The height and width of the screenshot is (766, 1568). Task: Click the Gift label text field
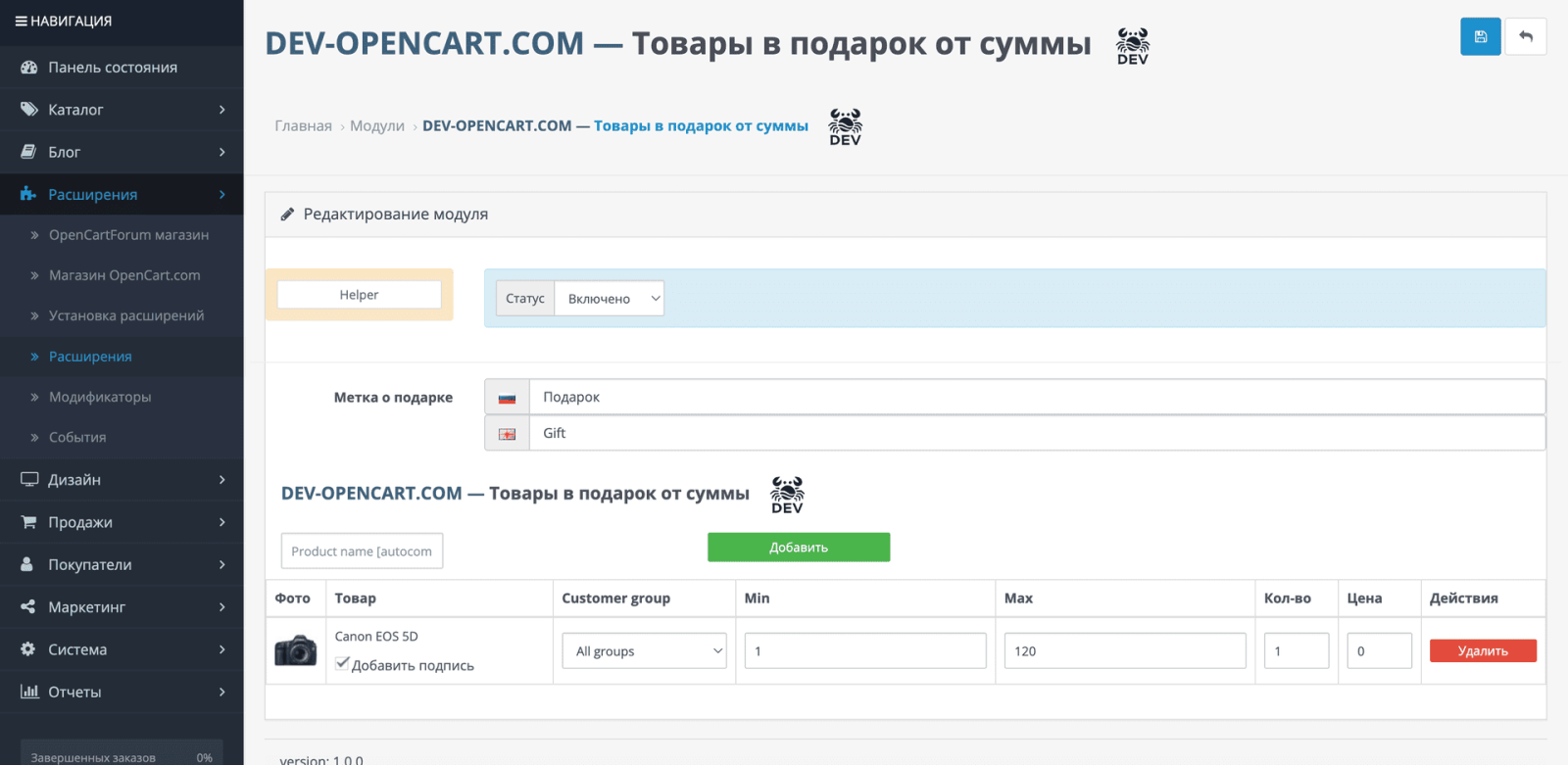(1037, 433)
